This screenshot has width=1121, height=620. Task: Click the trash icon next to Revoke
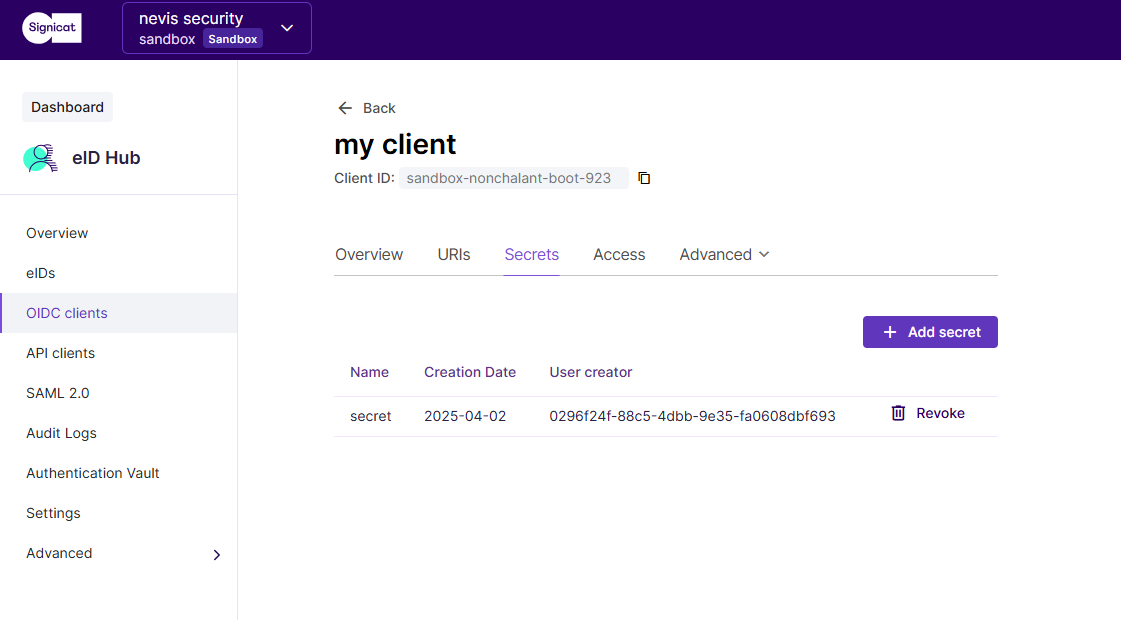click(x=897, y=413)
